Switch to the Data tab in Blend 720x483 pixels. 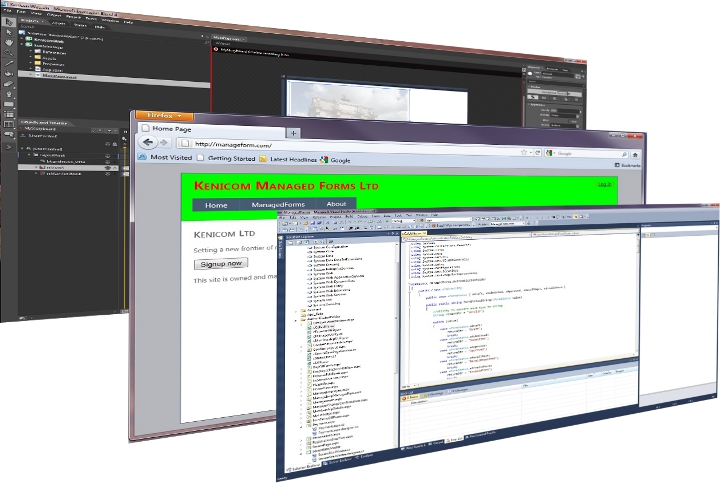click(100, 27)
